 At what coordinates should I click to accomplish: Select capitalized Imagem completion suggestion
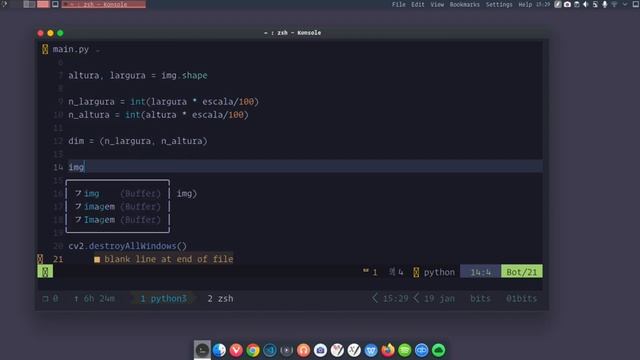point(118,220)
